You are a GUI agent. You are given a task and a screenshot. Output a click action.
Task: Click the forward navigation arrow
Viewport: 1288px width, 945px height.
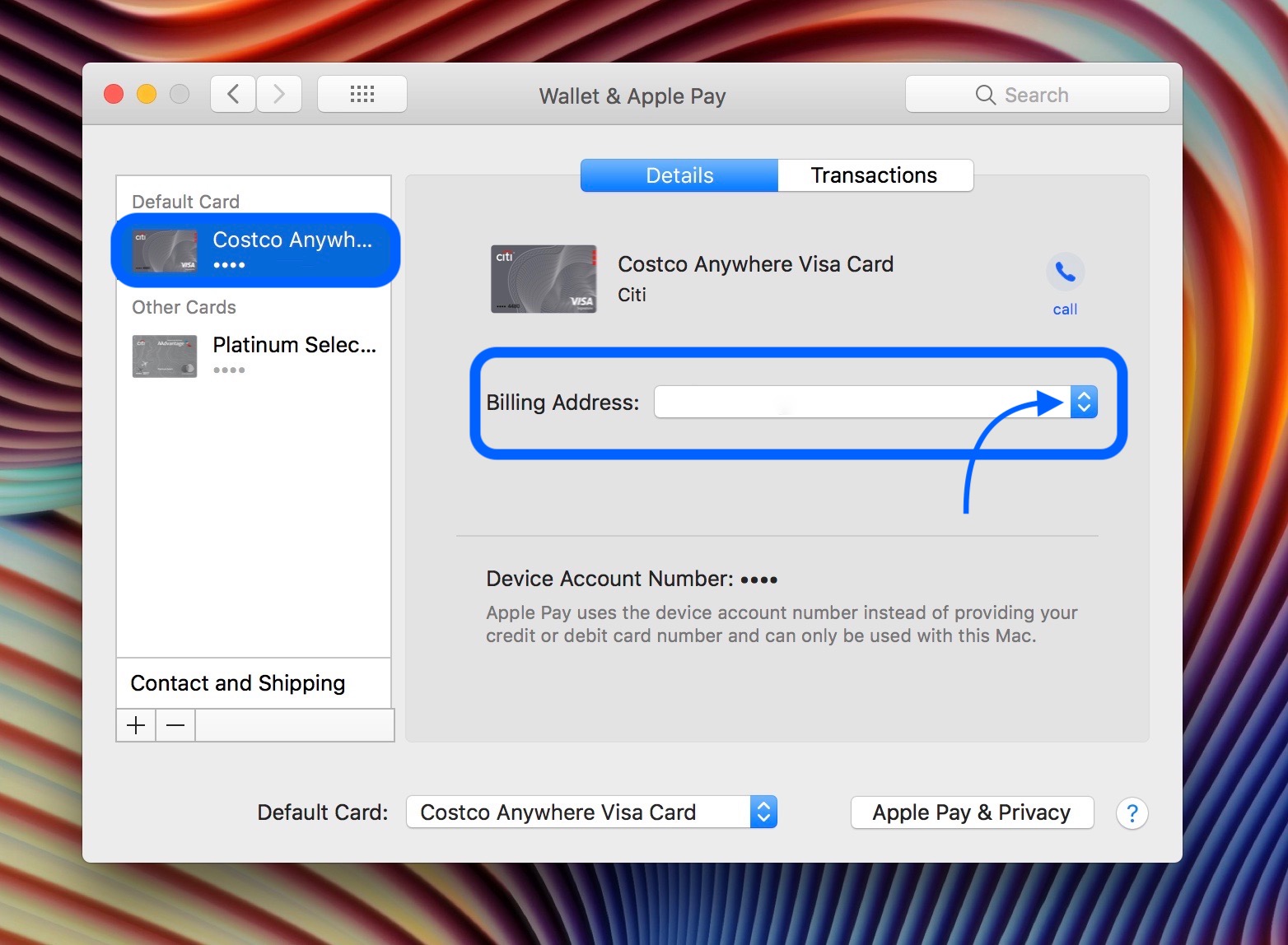coord(279,93)
